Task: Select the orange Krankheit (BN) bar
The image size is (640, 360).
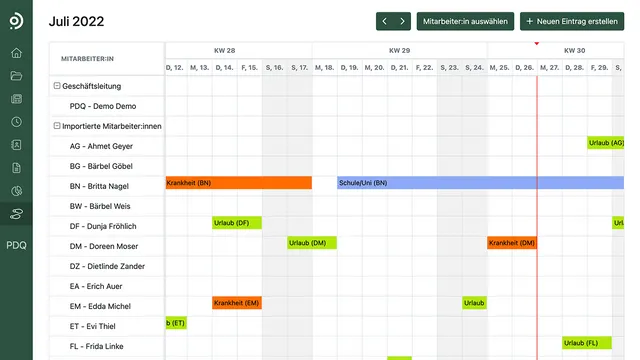Action: pyautogui.click(x=239, y=183)
